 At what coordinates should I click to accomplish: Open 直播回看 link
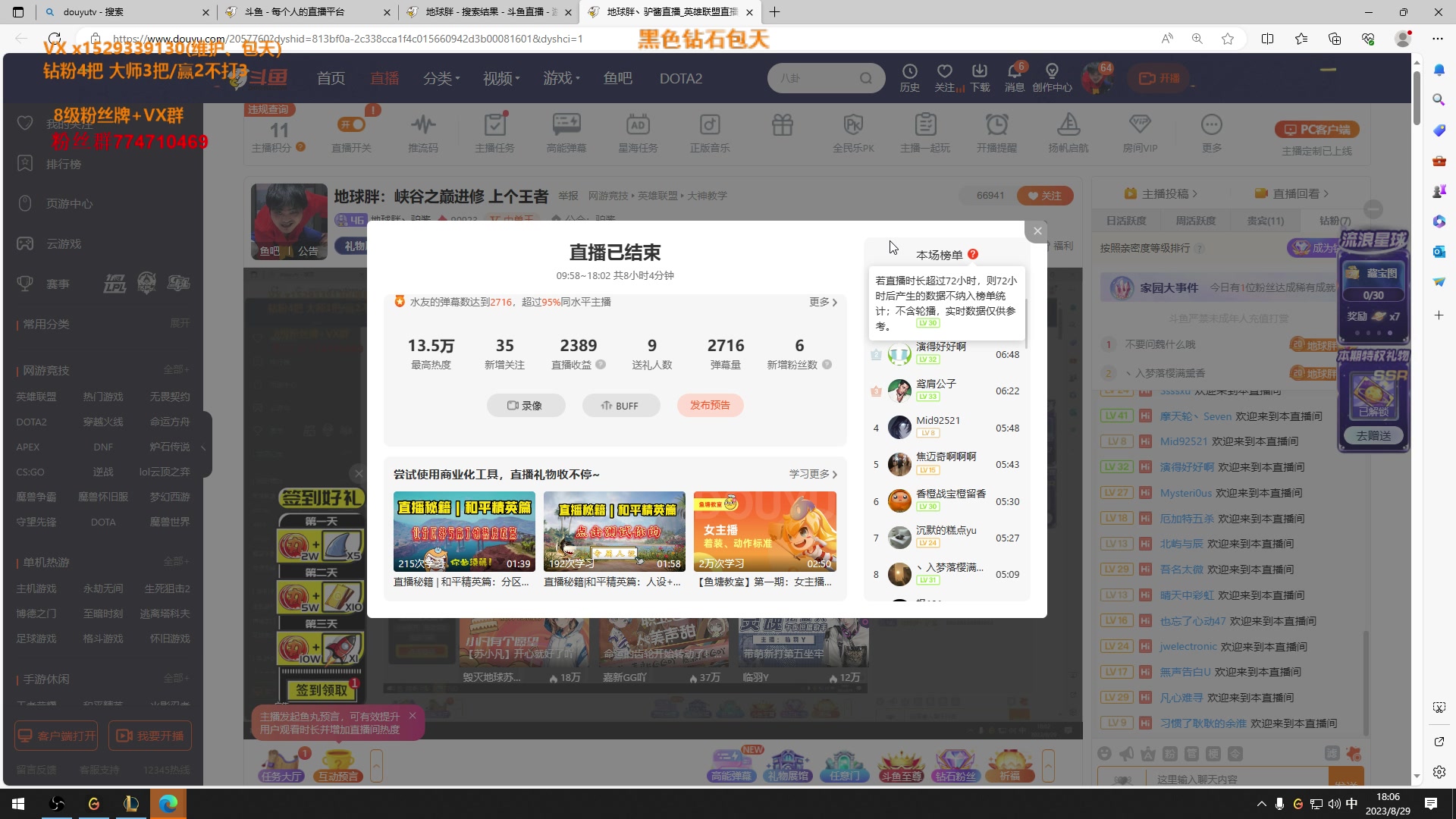(x=1291, y=193)
